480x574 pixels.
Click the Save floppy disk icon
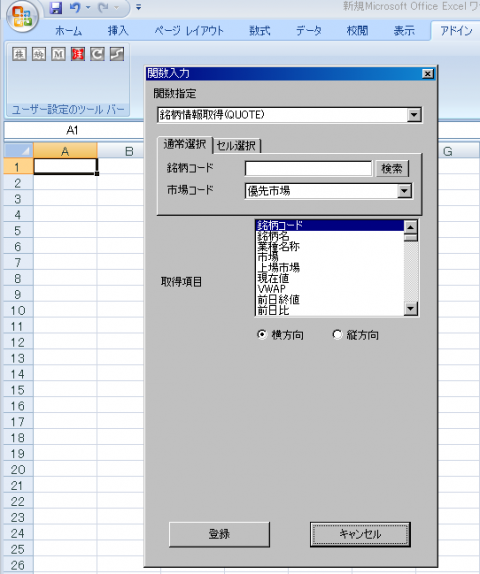click(x=56, y=7)
